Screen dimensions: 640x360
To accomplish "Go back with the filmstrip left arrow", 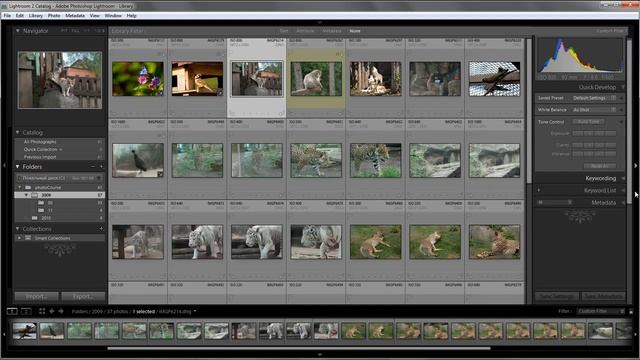I will click(x=52, y=311).
